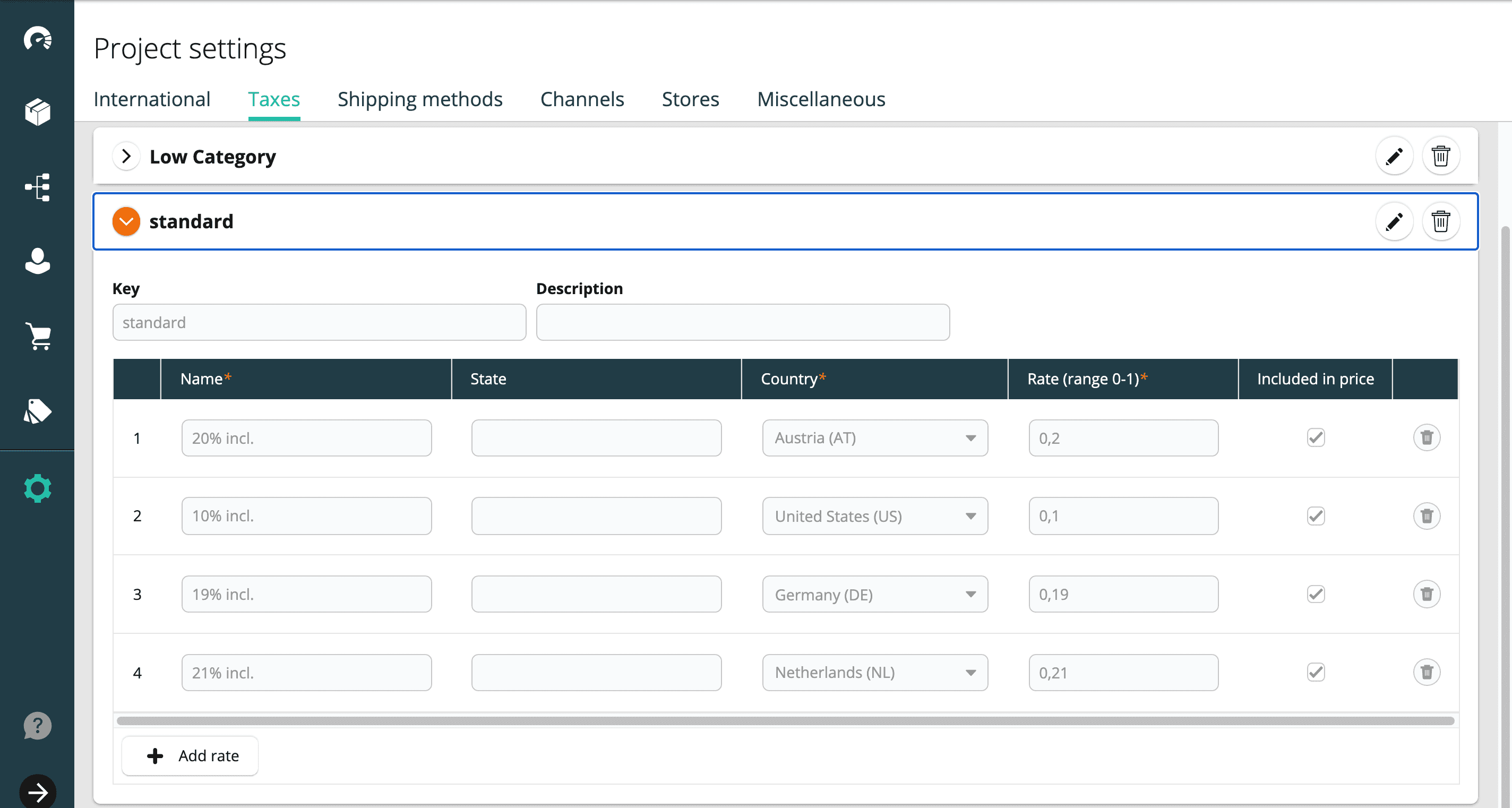Open the dashboard gauge icon in sidebar

click(x=38, y=39)
